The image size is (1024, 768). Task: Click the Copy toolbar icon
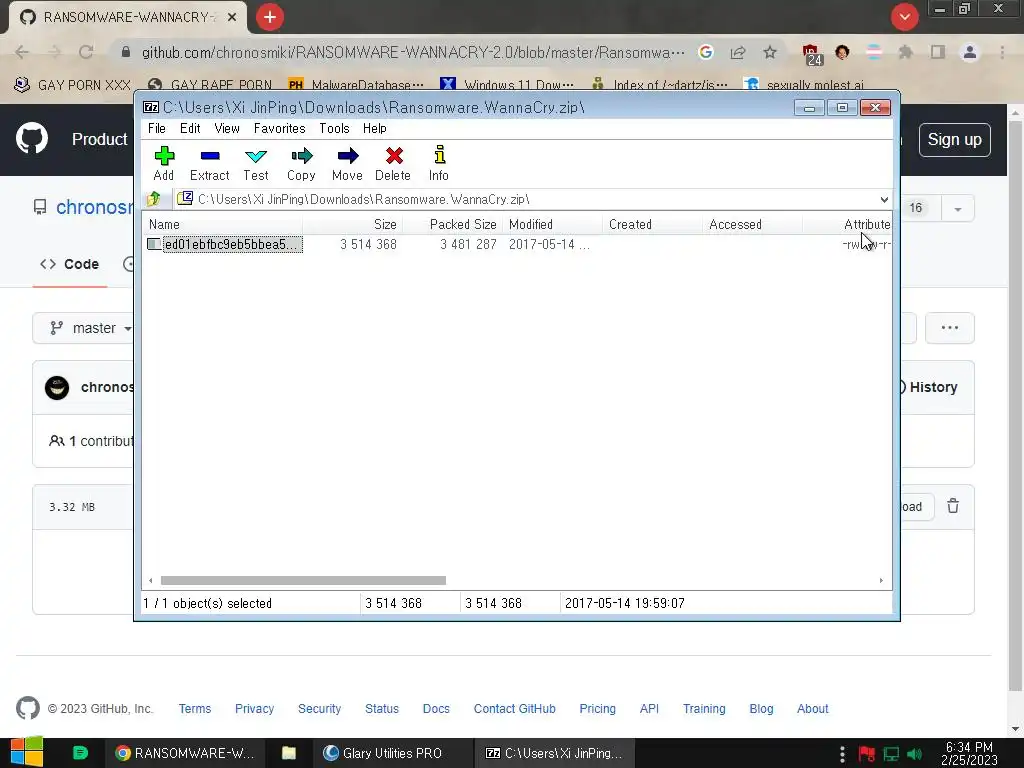tap(301, 156)
